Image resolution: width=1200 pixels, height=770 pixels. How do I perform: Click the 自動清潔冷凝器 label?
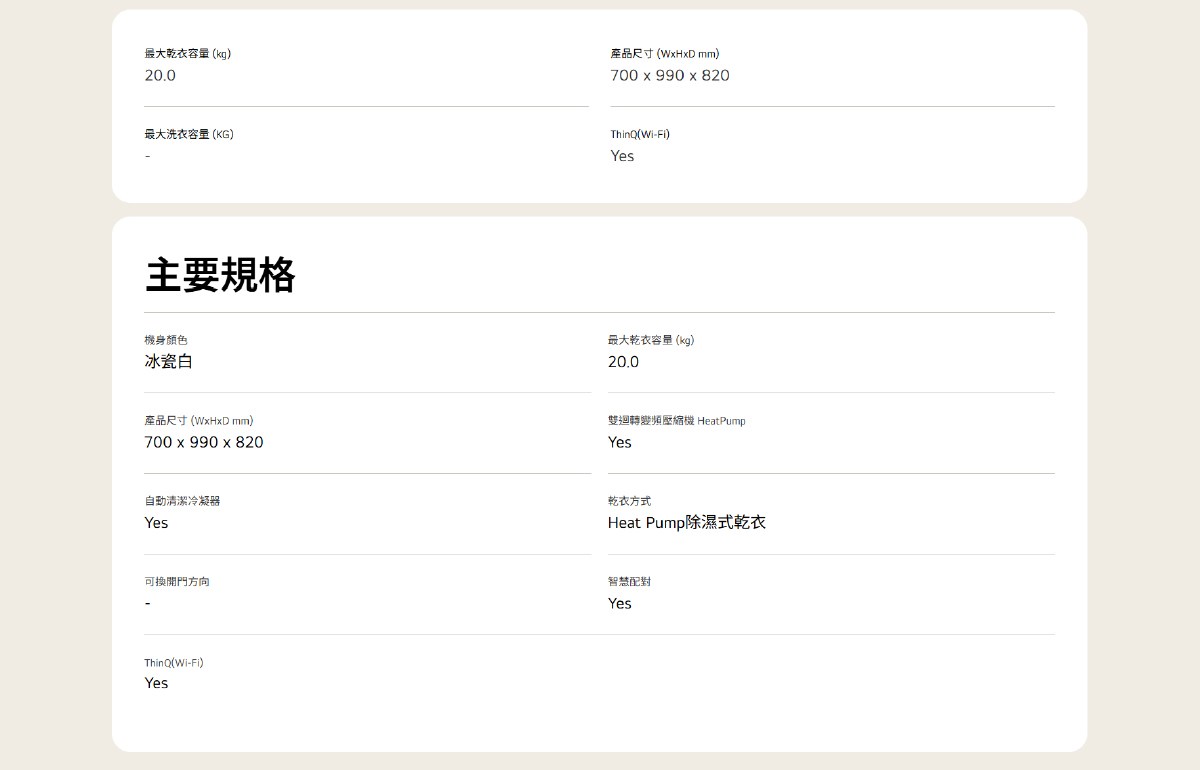pos(182,501)
